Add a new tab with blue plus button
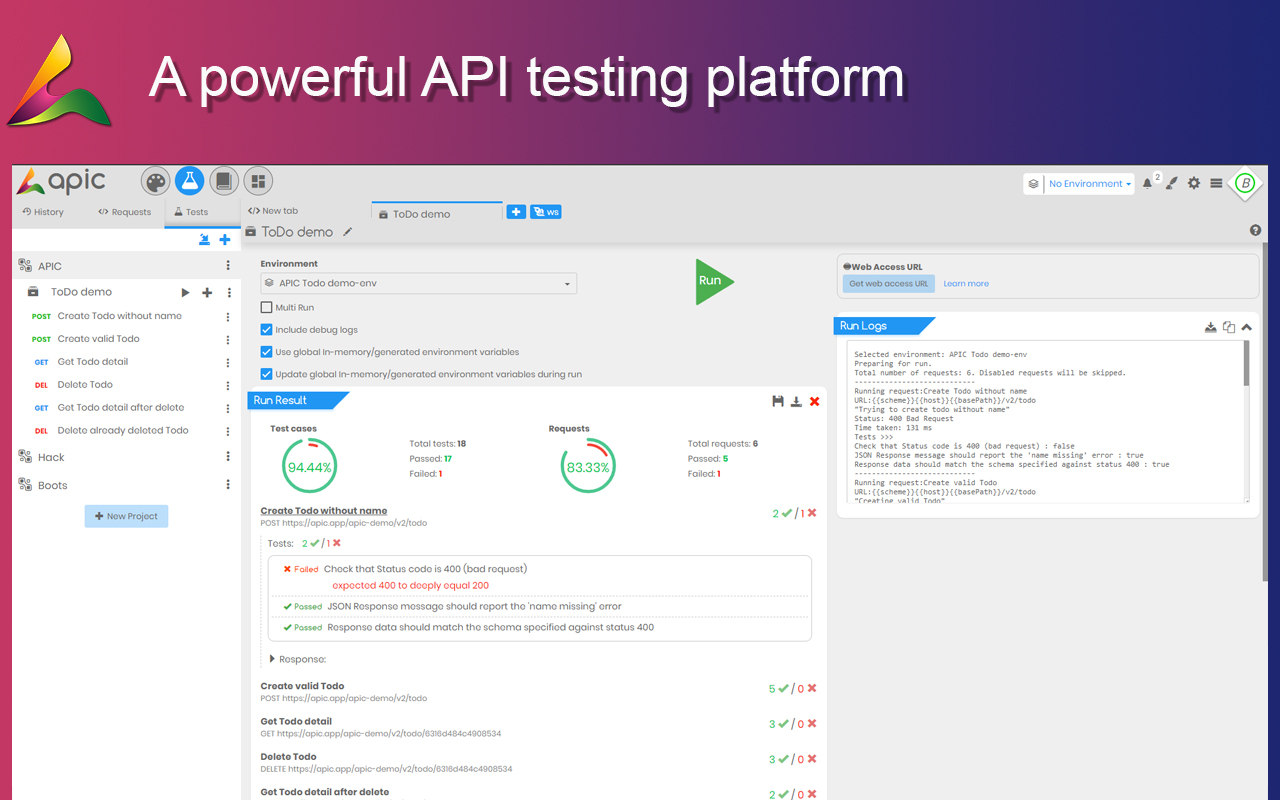This screenshot has width=1280, height=800. tap(516, 212)
